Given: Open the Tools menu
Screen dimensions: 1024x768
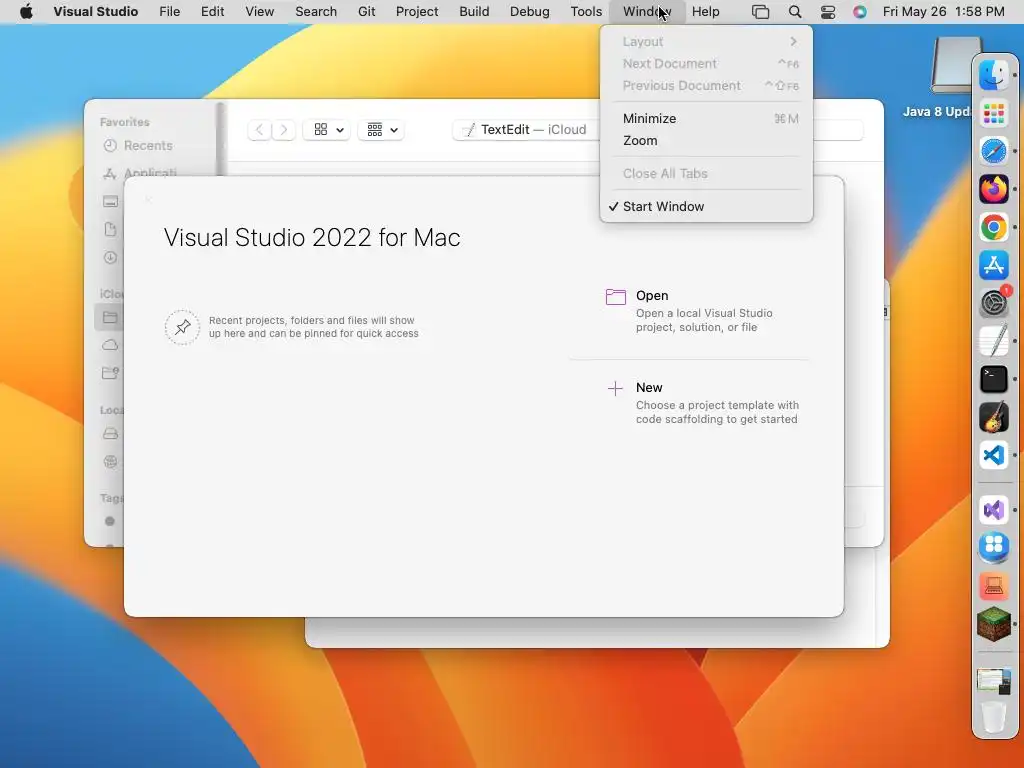Looking at the screenshot, I should pos(586,12).
